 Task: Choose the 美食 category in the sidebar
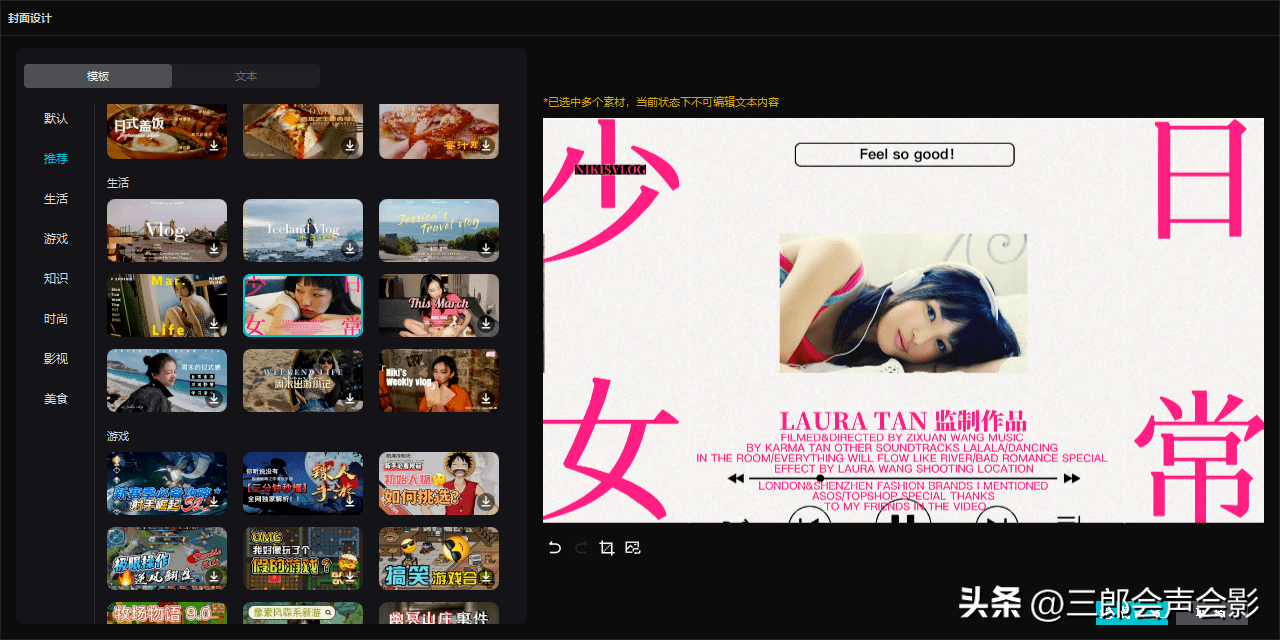(56, 399)
